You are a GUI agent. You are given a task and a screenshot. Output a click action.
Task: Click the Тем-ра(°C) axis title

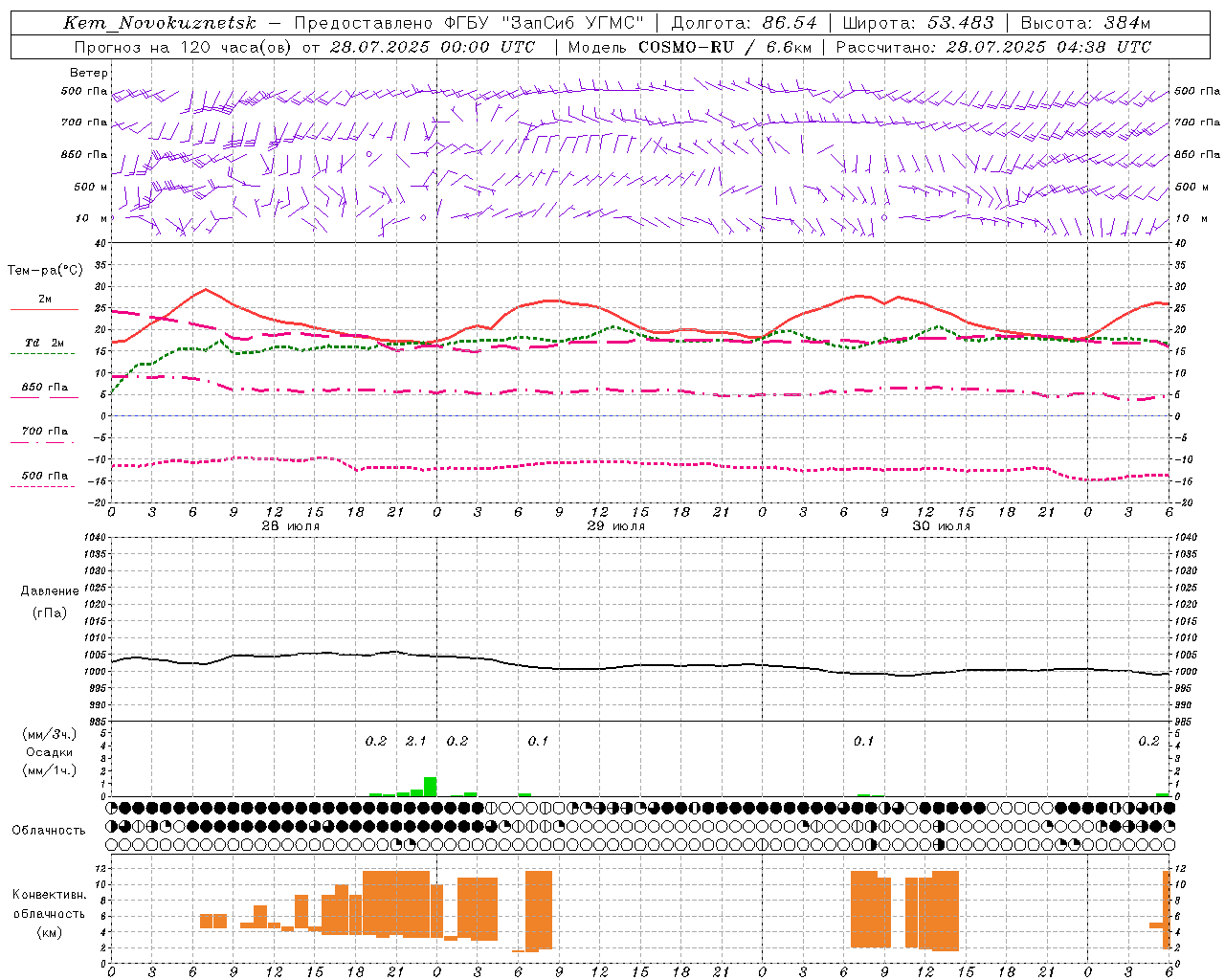coord(45,271)
